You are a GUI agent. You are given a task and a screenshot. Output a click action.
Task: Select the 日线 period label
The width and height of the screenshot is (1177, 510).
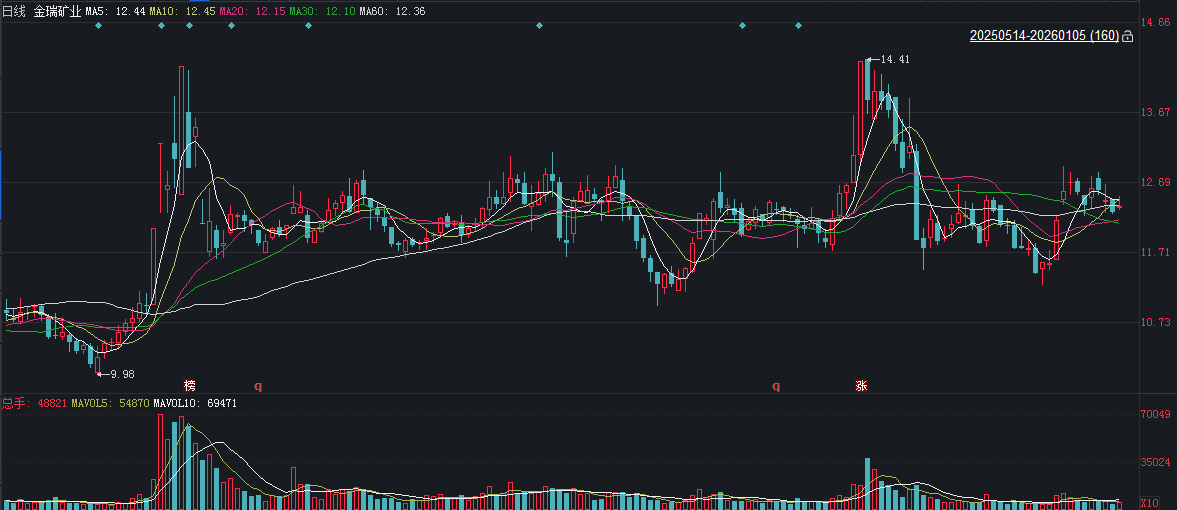14,10
